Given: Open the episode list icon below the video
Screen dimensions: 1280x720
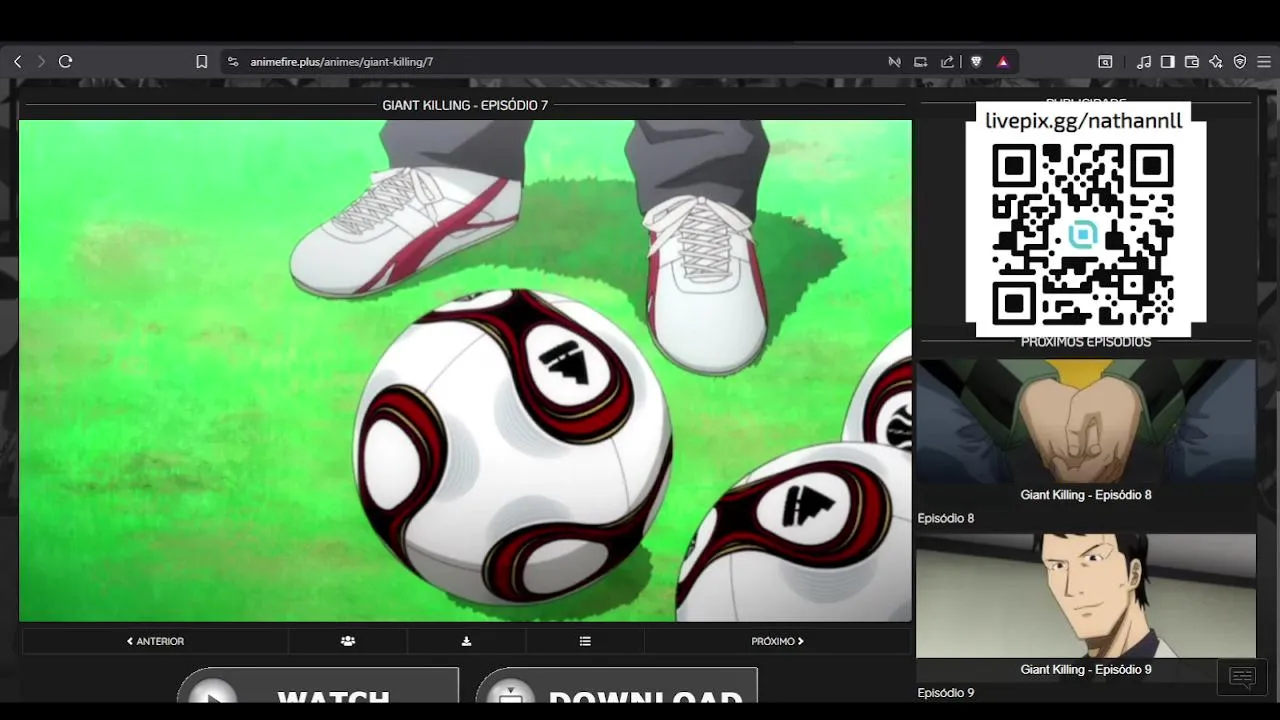Looking at the screenshot, I should click(x=585, y=641).
